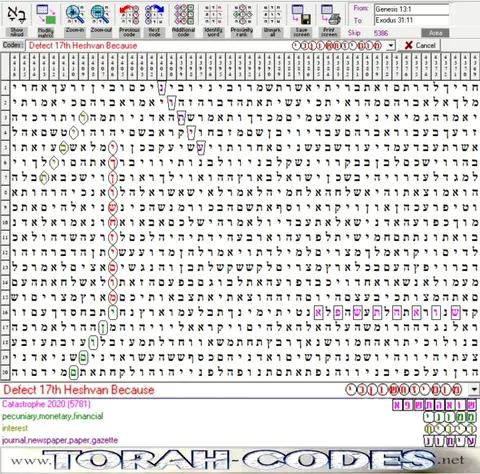Image resolution: width=480 pixels, height=474 pixels.
Task: Click the To field showing Exodus 31:11
Action: (x=411, y=20)
